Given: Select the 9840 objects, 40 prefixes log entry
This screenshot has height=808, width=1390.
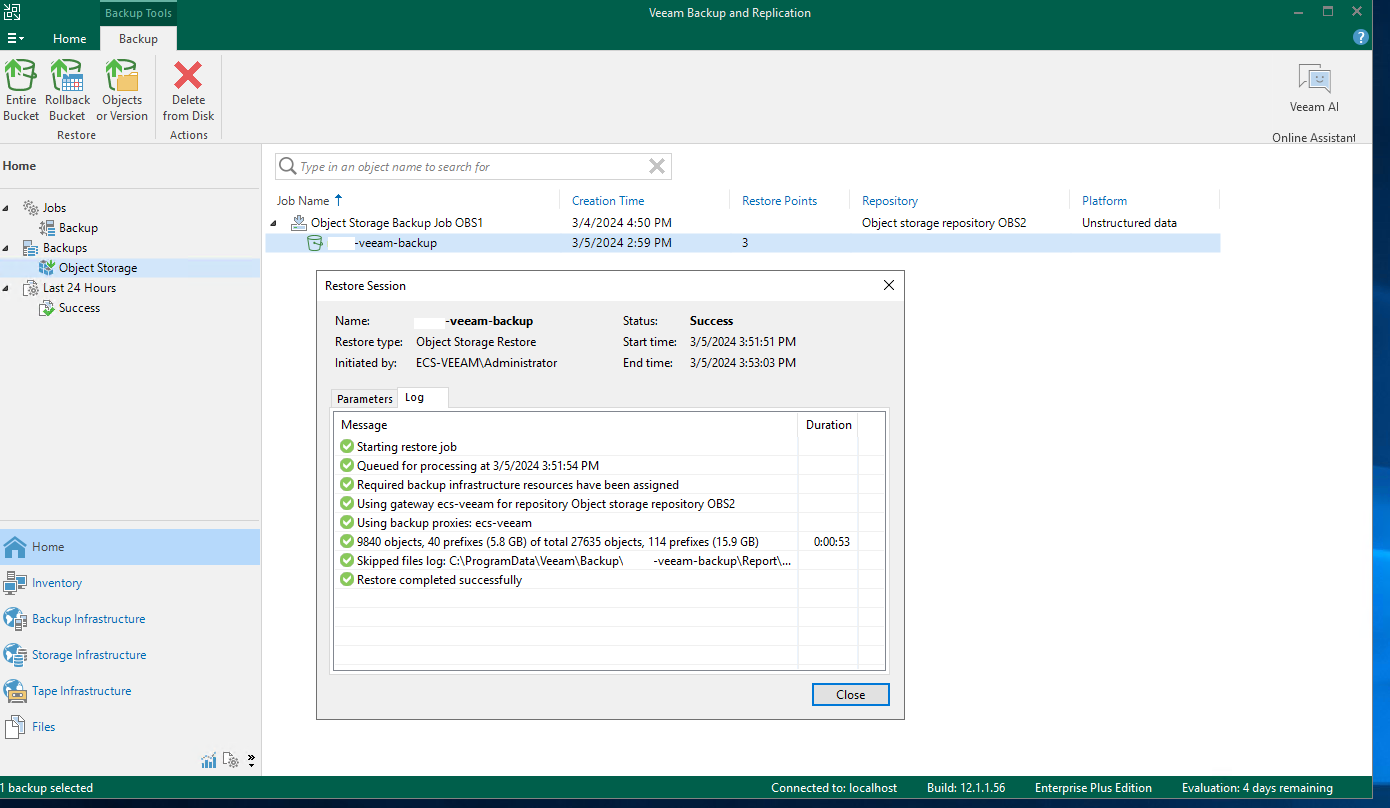Looking at the screenshot, I should (x=609, y=542).
